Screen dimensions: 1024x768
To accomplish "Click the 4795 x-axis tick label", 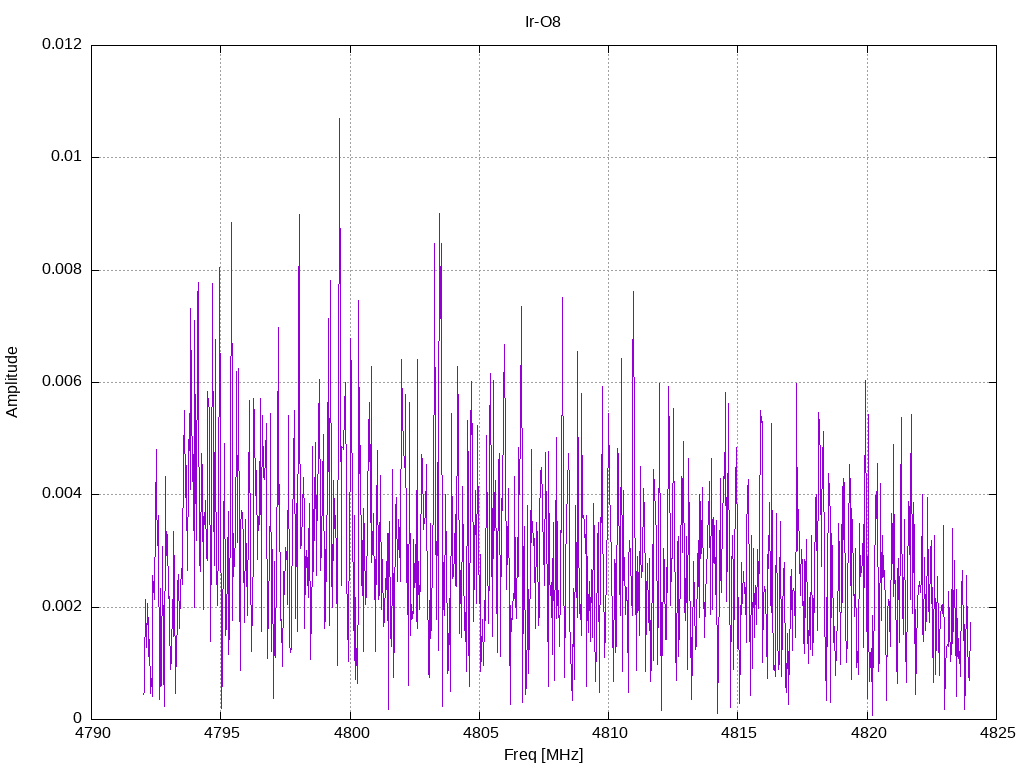I will (x=221, y=733).
